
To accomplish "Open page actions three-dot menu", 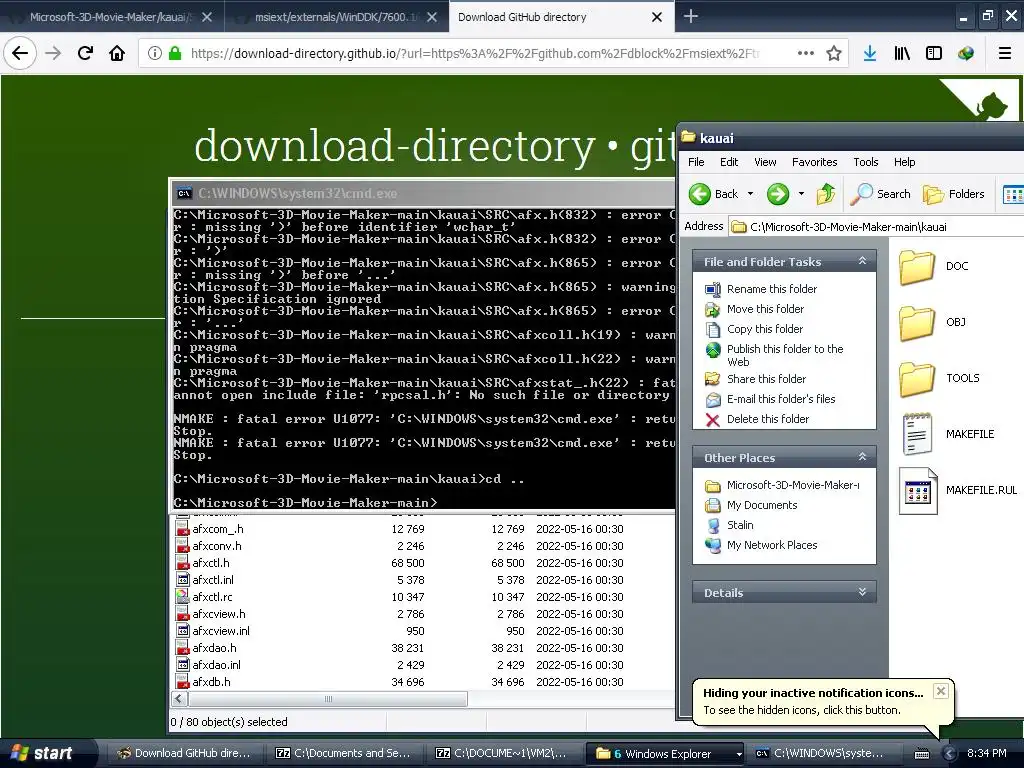I will (806, 54).
